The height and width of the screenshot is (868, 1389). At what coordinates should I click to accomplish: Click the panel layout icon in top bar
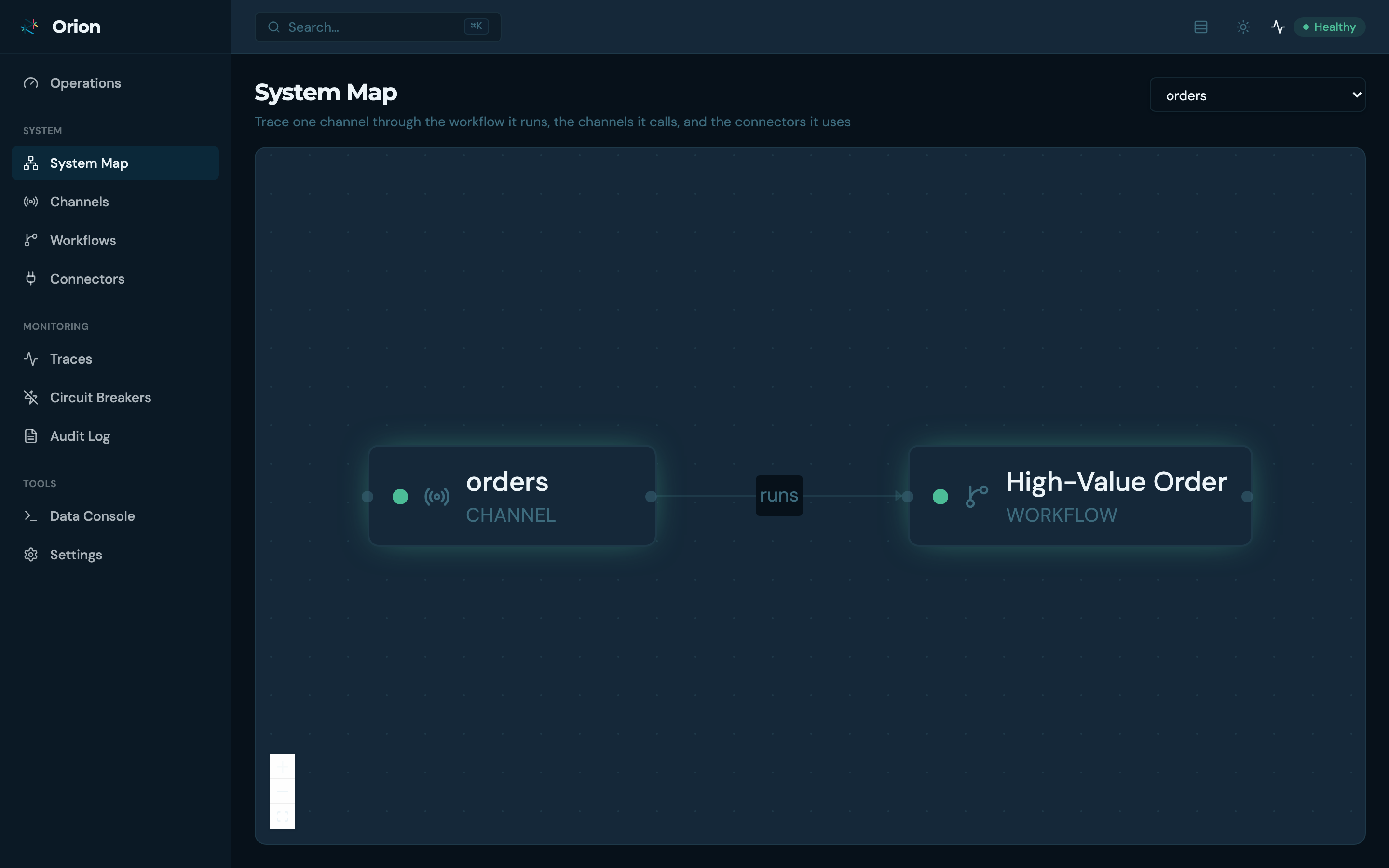point(1201,27)
